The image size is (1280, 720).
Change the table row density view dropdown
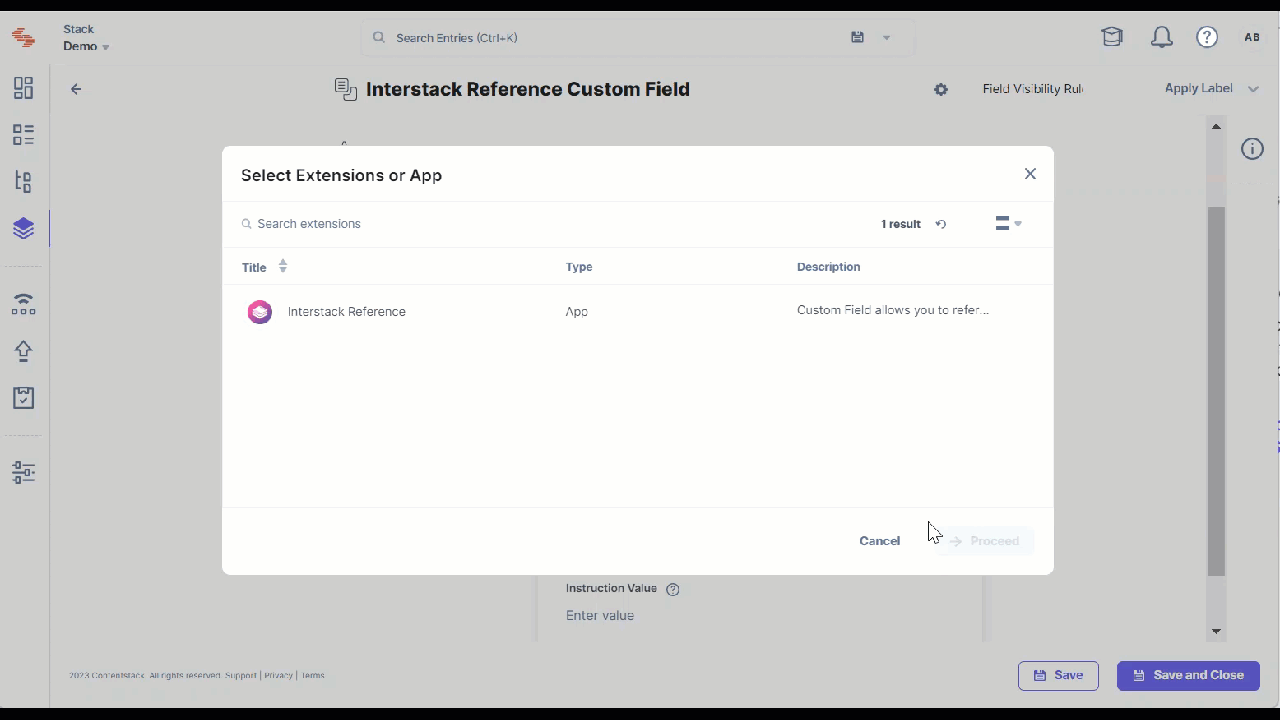click(1008, 224)
